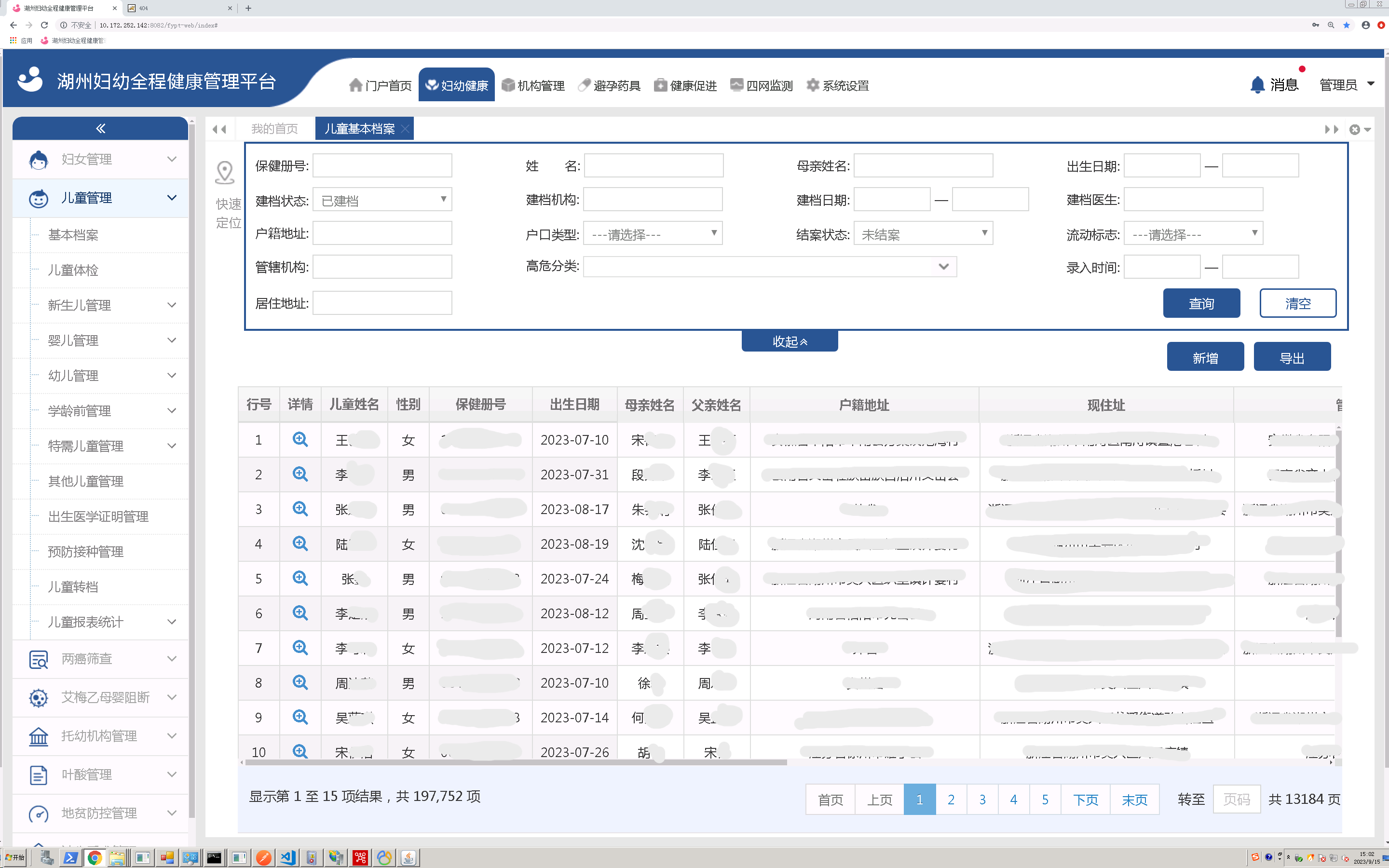
Task: Open the 建档状态 dropdown
Action: (x=382, y=200)
